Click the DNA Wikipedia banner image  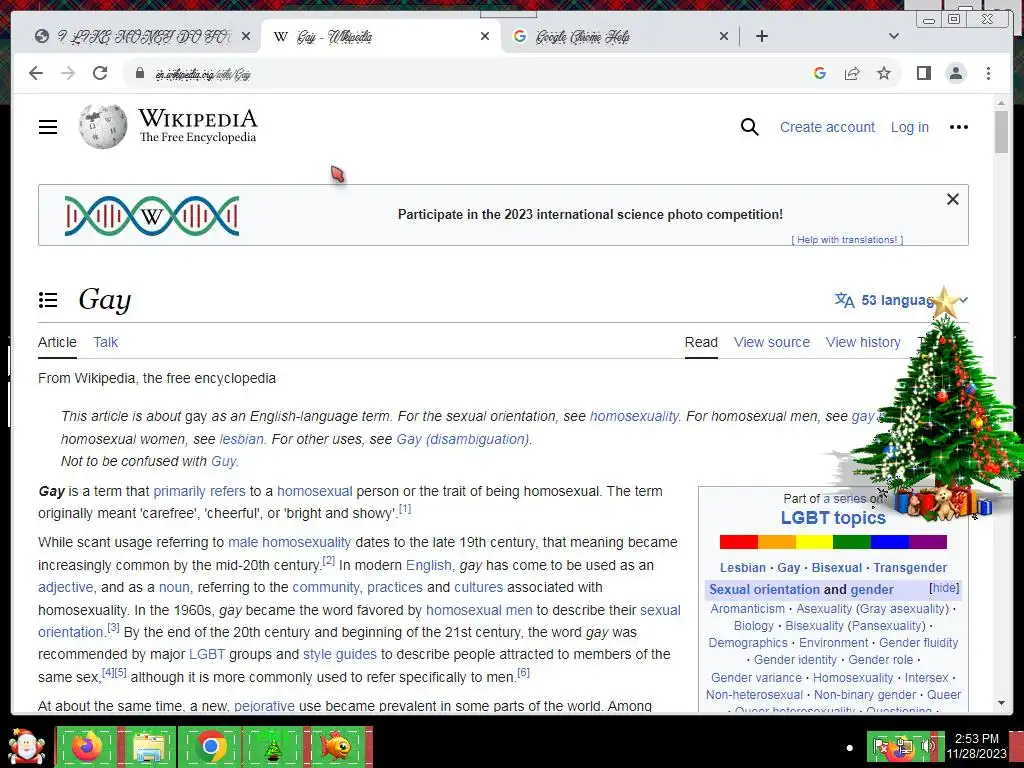pyautogui.click(x=152, y=216)
